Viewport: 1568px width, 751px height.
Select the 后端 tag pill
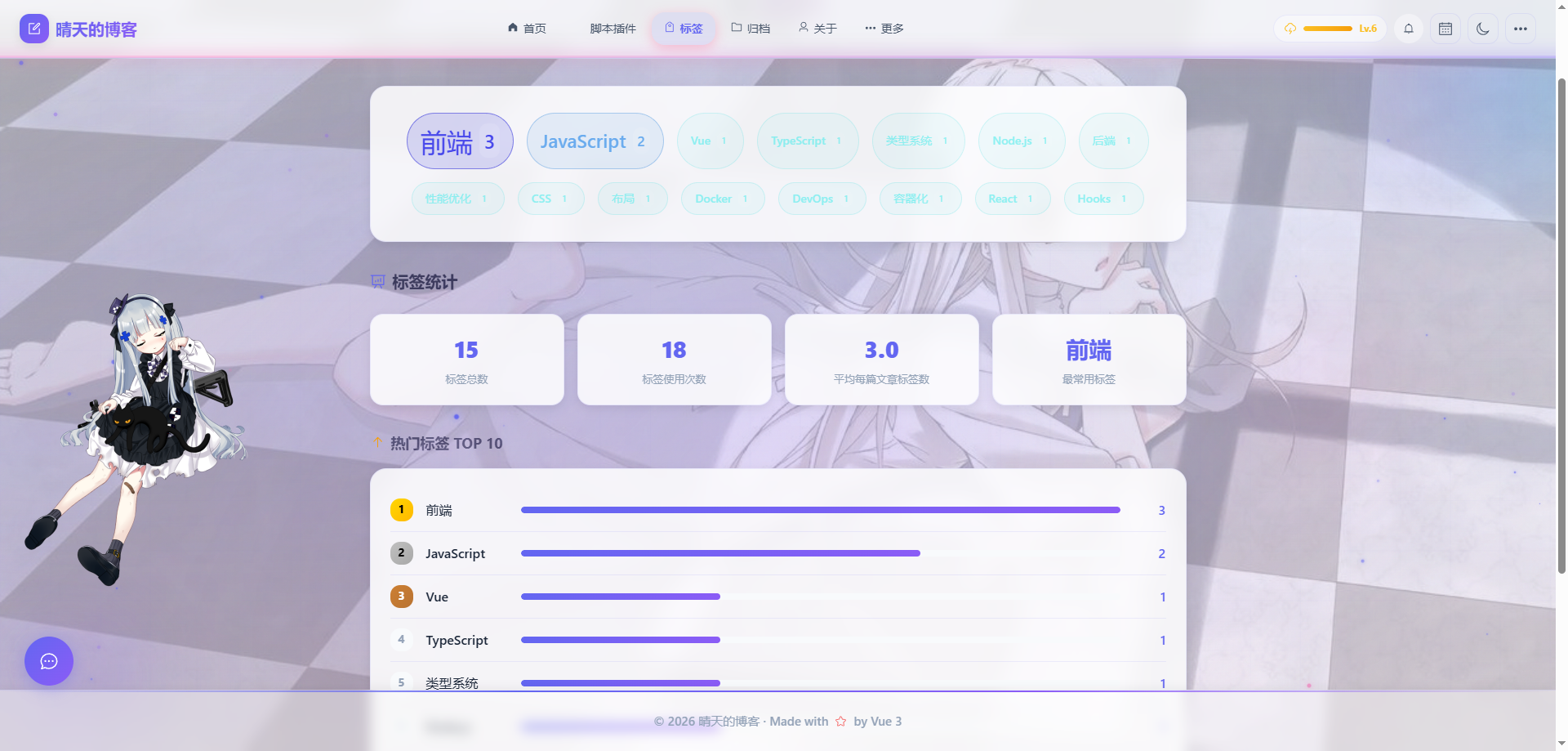[1113, 141]
